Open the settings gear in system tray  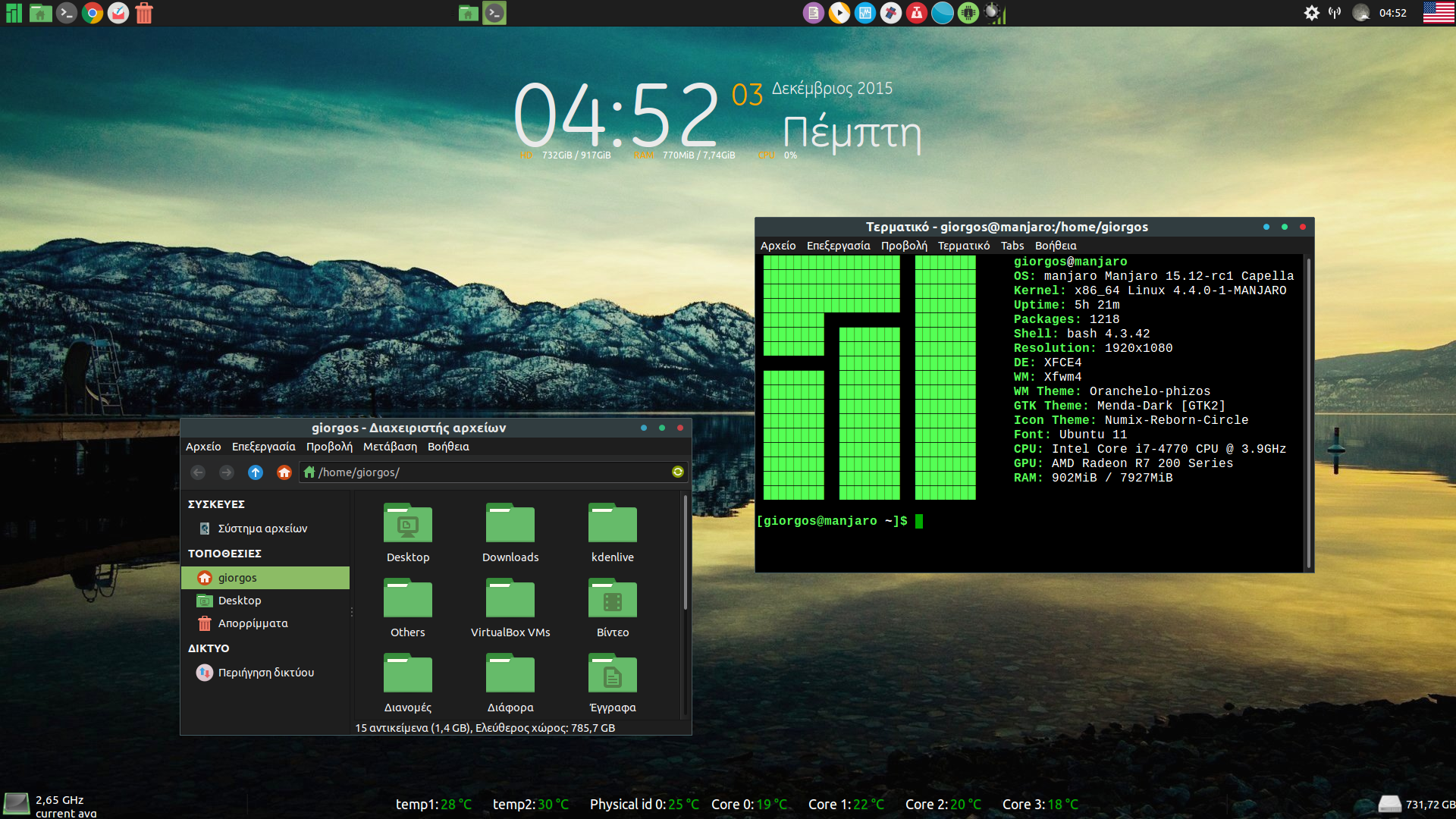click(x=1312, y=13)
